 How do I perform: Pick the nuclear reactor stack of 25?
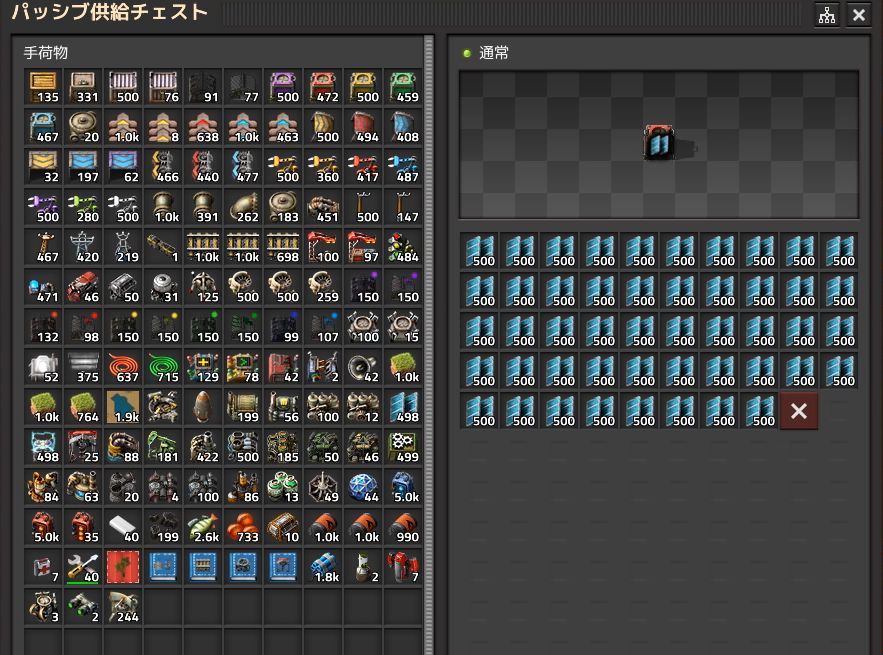pyautogui.click(x=83, y=447)
